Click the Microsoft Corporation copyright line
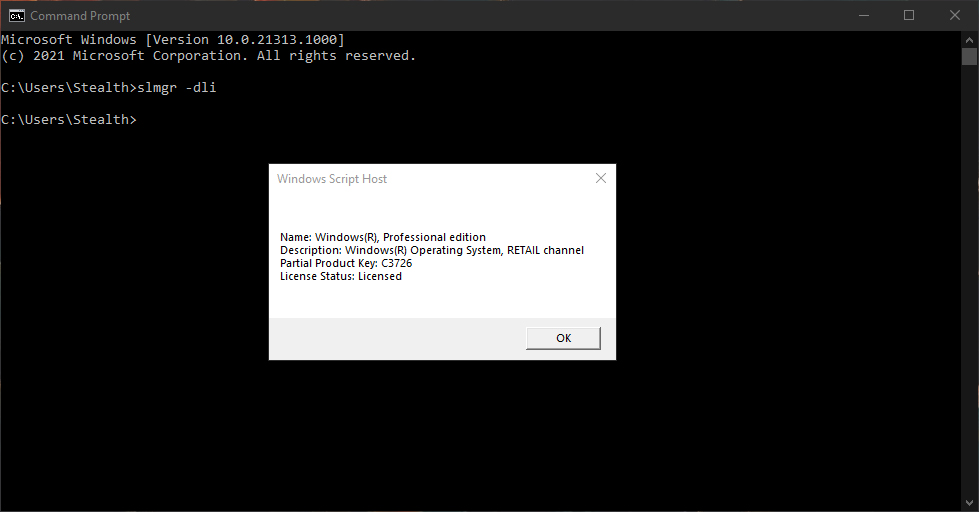The width and height of the screenshot is (979, 512). point(209,56)
